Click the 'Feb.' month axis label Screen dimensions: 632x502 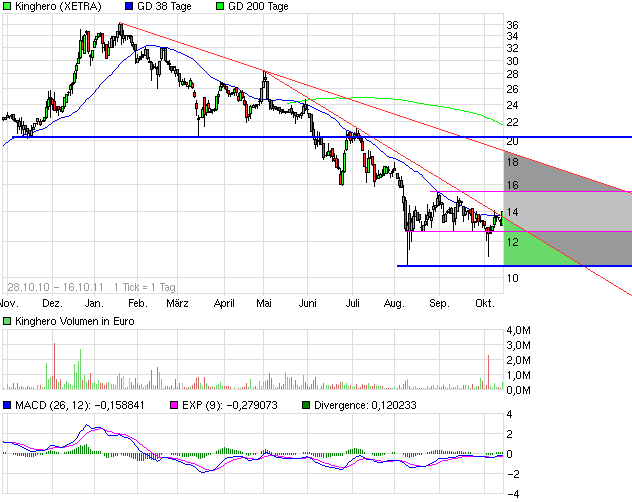pyautogui.click(x=138, y=303)
